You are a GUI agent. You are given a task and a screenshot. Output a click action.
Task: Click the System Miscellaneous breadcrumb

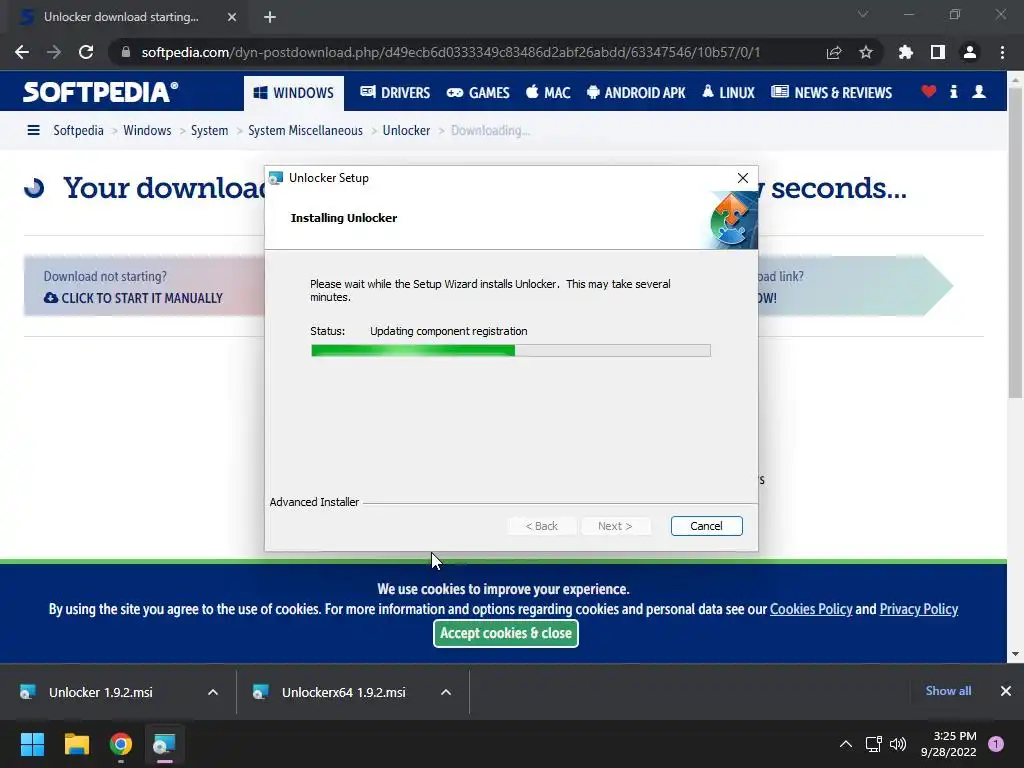point(305,130)
